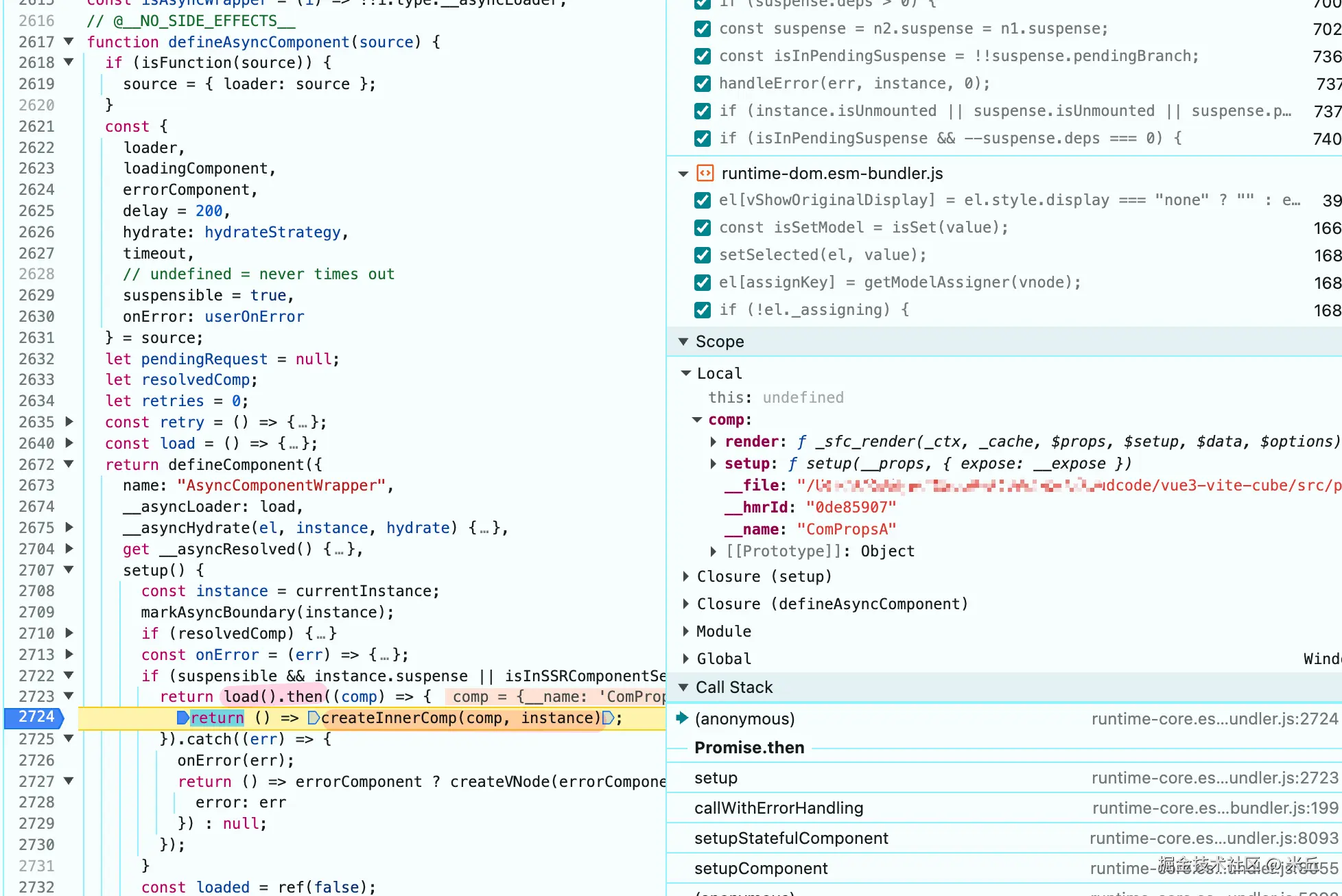Click the step marker before createInnerComp call
1342x896 pixels.
pyautogui.click(x=314, y=718)
